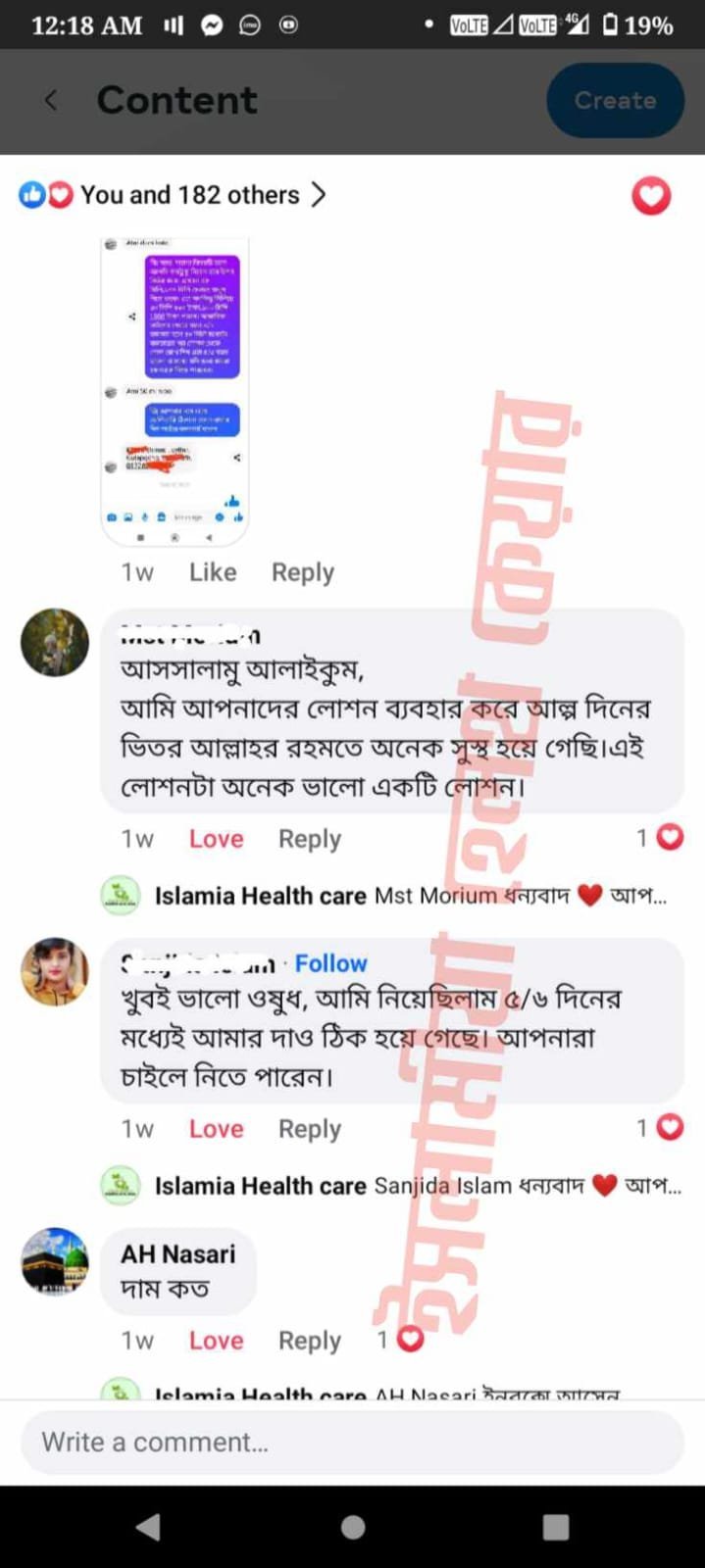Open AH Nasari's profile picture
This screenshot has width=705, height=1568.
55,1261
